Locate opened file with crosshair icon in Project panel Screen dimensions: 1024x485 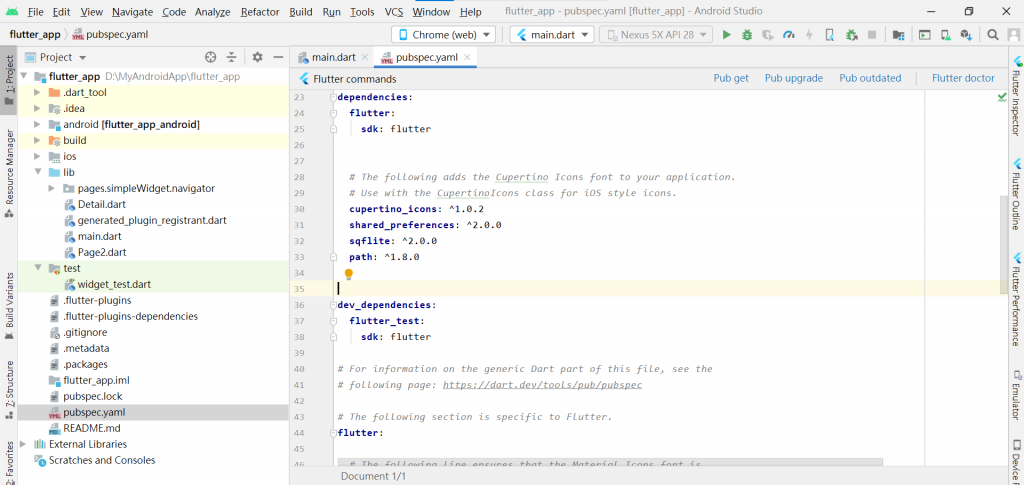(x=210, y=57)
